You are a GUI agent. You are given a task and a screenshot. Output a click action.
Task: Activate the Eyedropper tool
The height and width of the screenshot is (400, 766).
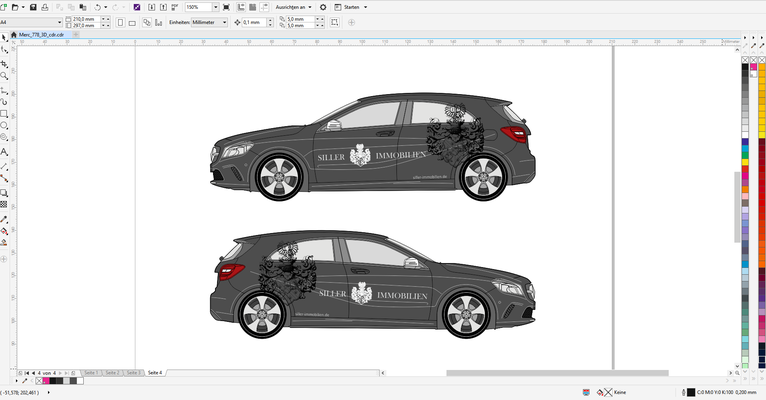[x=4, y=220]
